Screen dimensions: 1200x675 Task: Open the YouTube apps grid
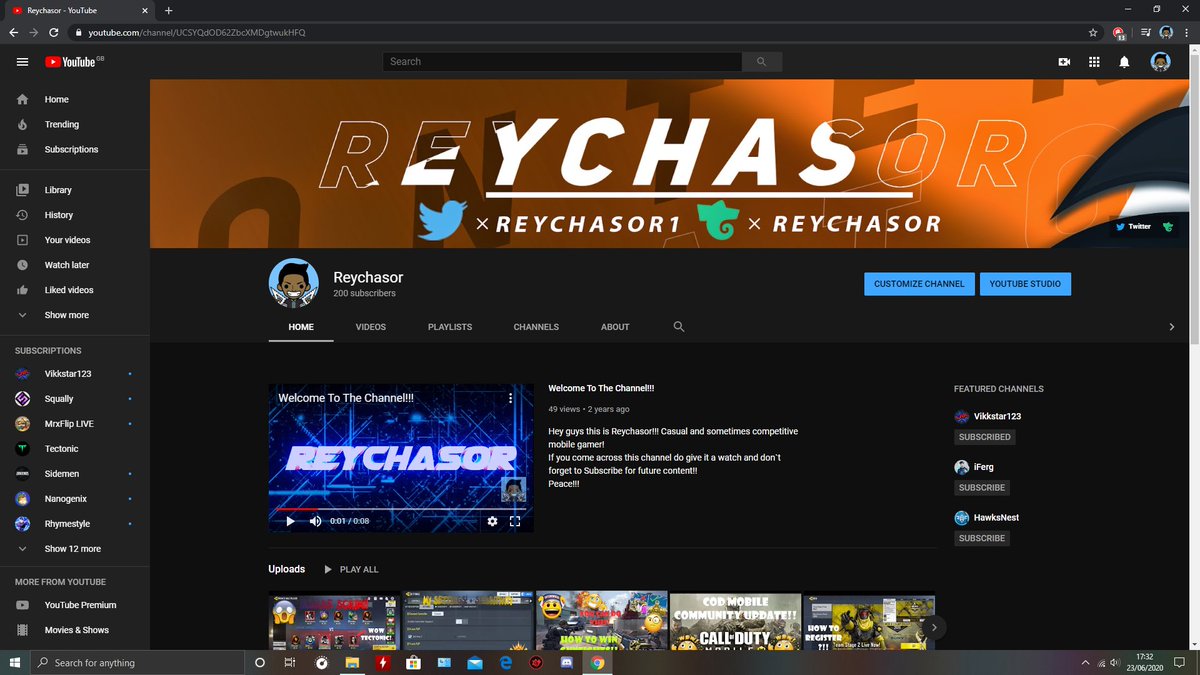tap(1094, 62)
